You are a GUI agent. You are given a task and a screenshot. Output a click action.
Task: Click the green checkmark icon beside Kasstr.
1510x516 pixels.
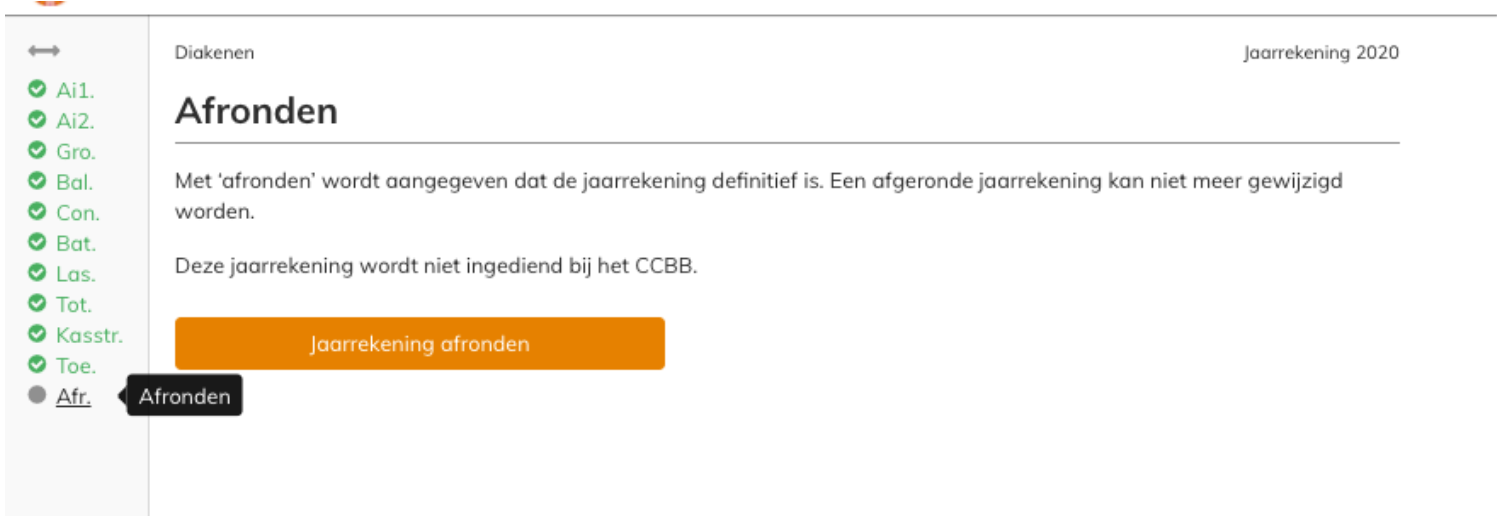click(x=37, y=334)
